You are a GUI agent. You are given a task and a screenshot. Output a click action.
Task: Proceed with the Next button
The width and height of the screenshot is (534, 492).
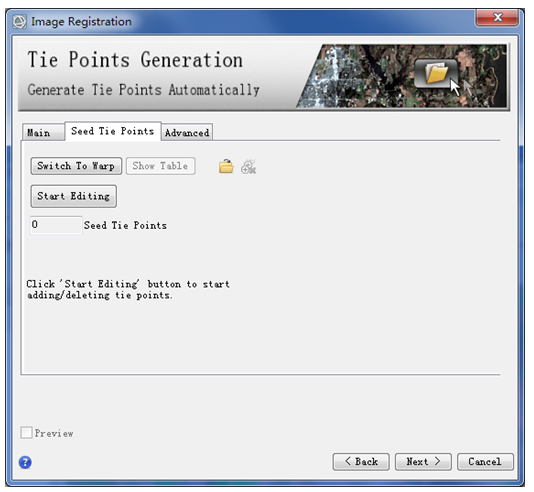tap(423, 462)
